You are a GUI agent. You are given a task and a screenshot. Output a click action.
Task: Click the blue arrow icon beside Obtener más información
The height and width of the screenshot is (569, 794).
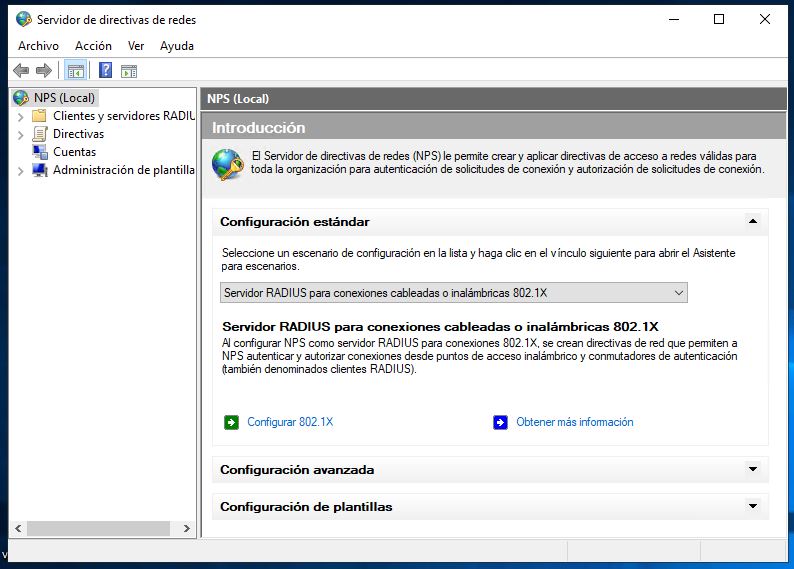pyautogui.click(x=500, y=422)
